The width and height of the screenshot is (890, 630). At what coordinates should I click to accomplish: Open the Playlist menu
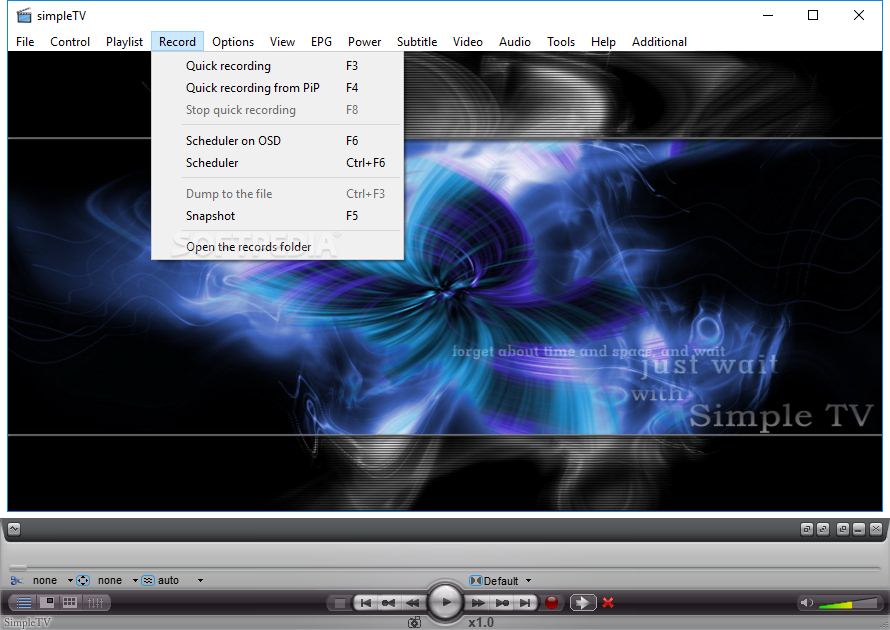click(x=124, y=41)
